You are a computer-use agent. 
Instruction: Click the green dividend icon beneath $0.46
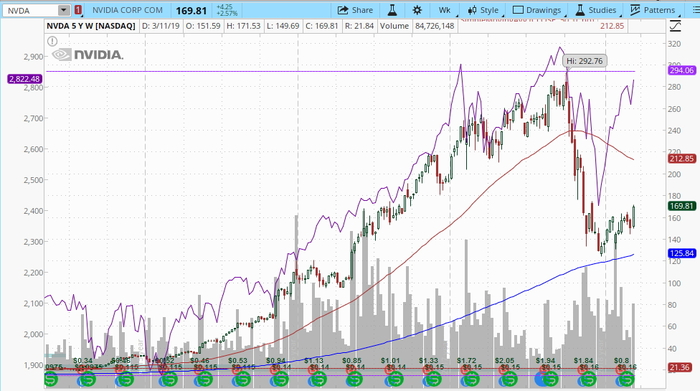(205, 380)
